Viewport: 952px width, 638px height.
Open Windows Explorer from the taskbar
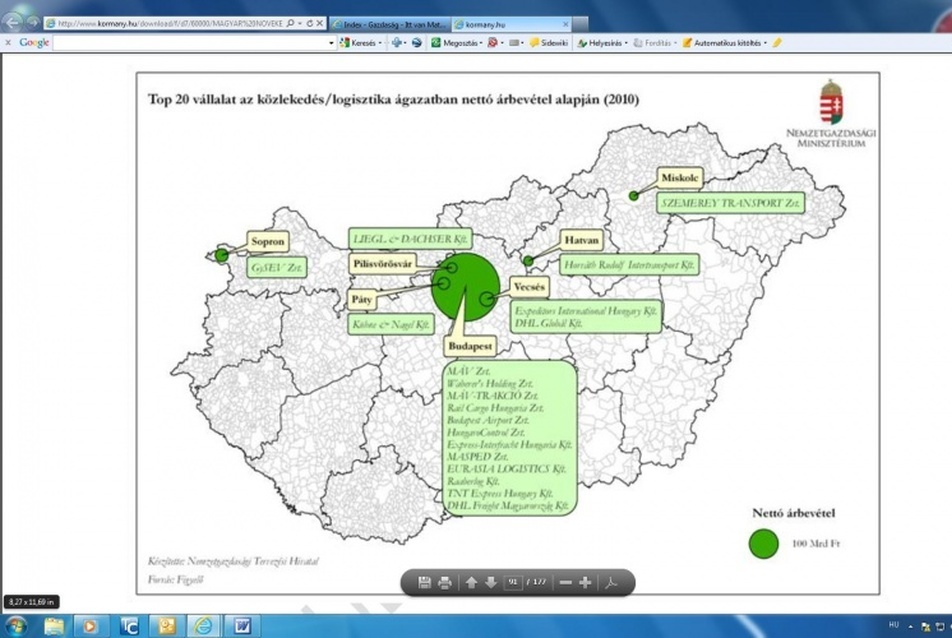53,626
